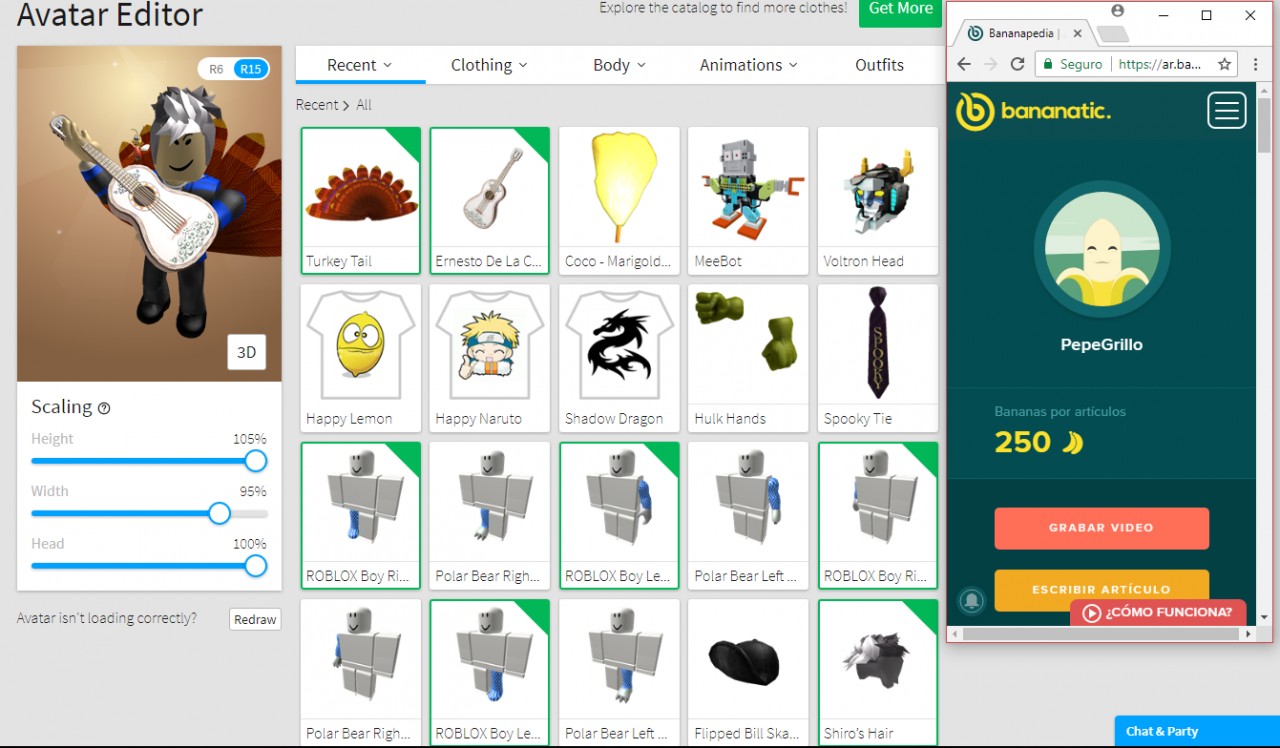Toggle the 3D avatar view button
This screenshot has height=748, width=1280.
pyautogui.click(x=246, y=352)
